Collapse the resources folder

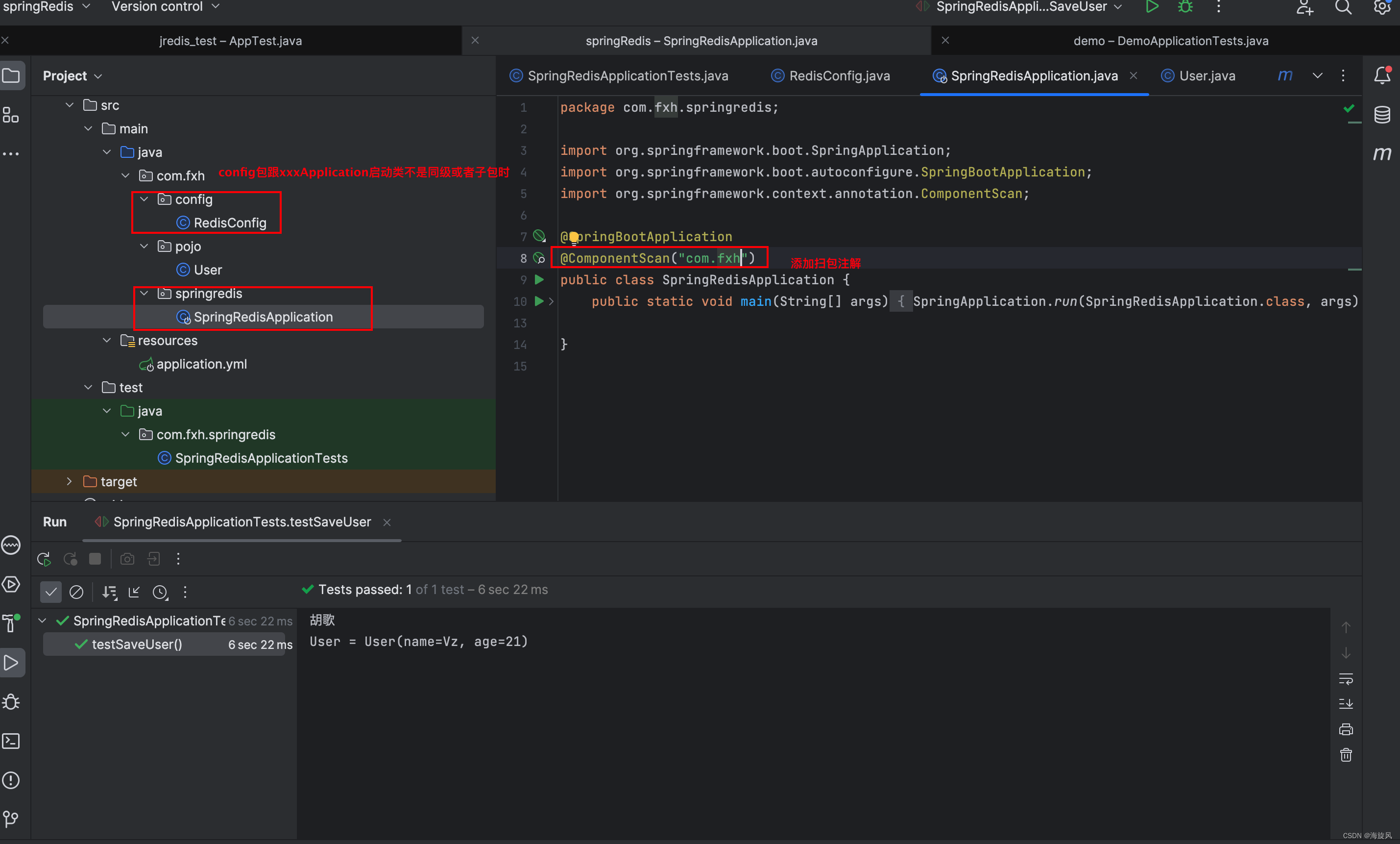tap(107, 340)
